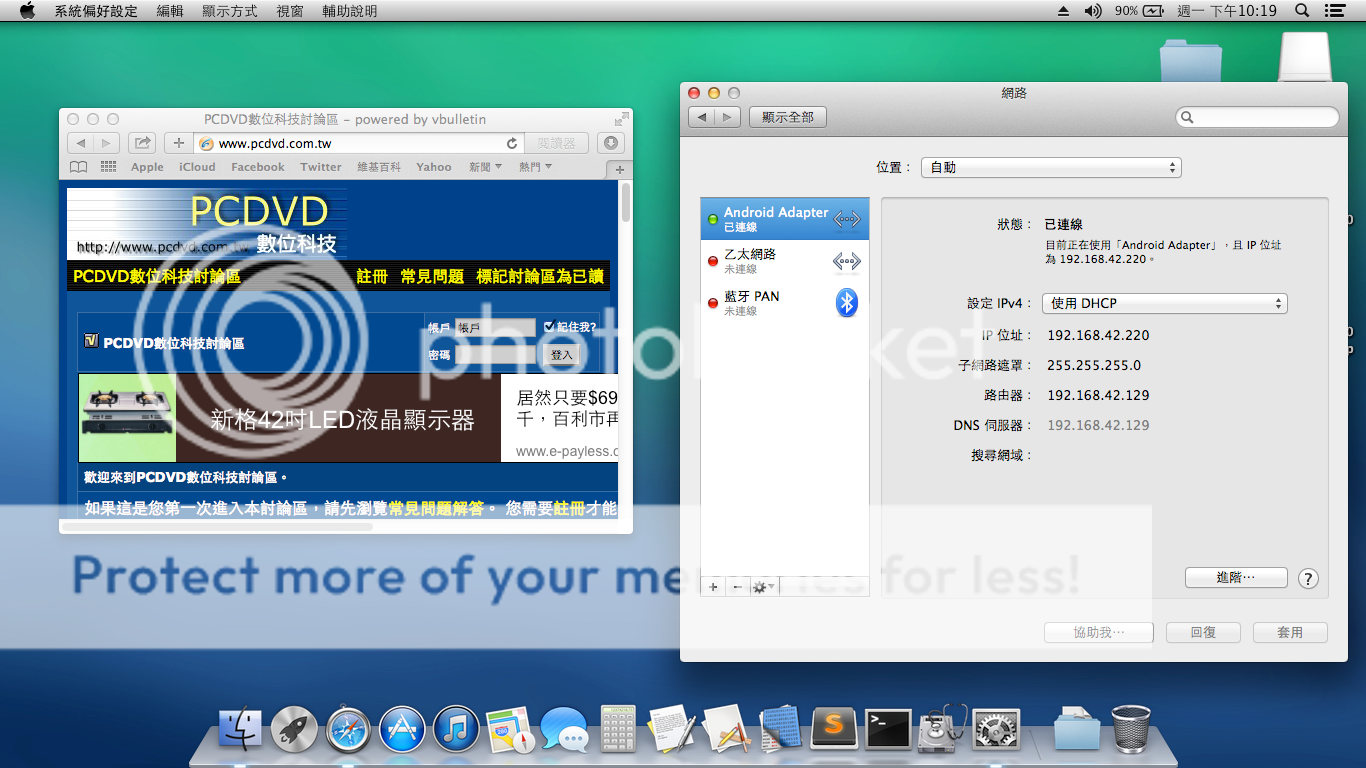This screenshot has width=1366, height=768.
Task: Click Back arrow in Network window
Action: click(x=702, y=117)
